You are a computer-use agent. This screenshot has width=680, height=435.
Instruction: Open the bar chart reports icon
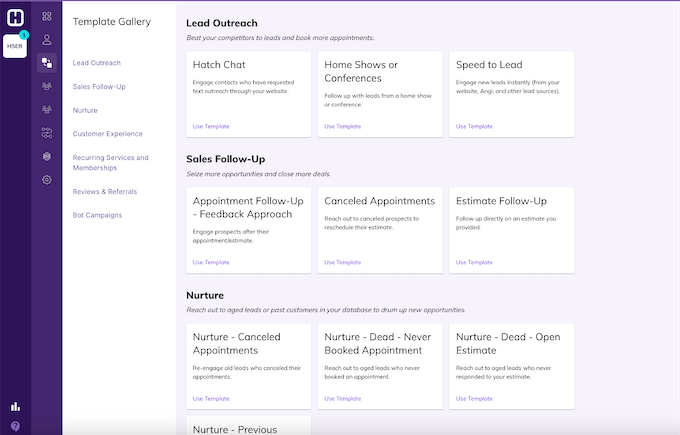click(x=15, y=406)
